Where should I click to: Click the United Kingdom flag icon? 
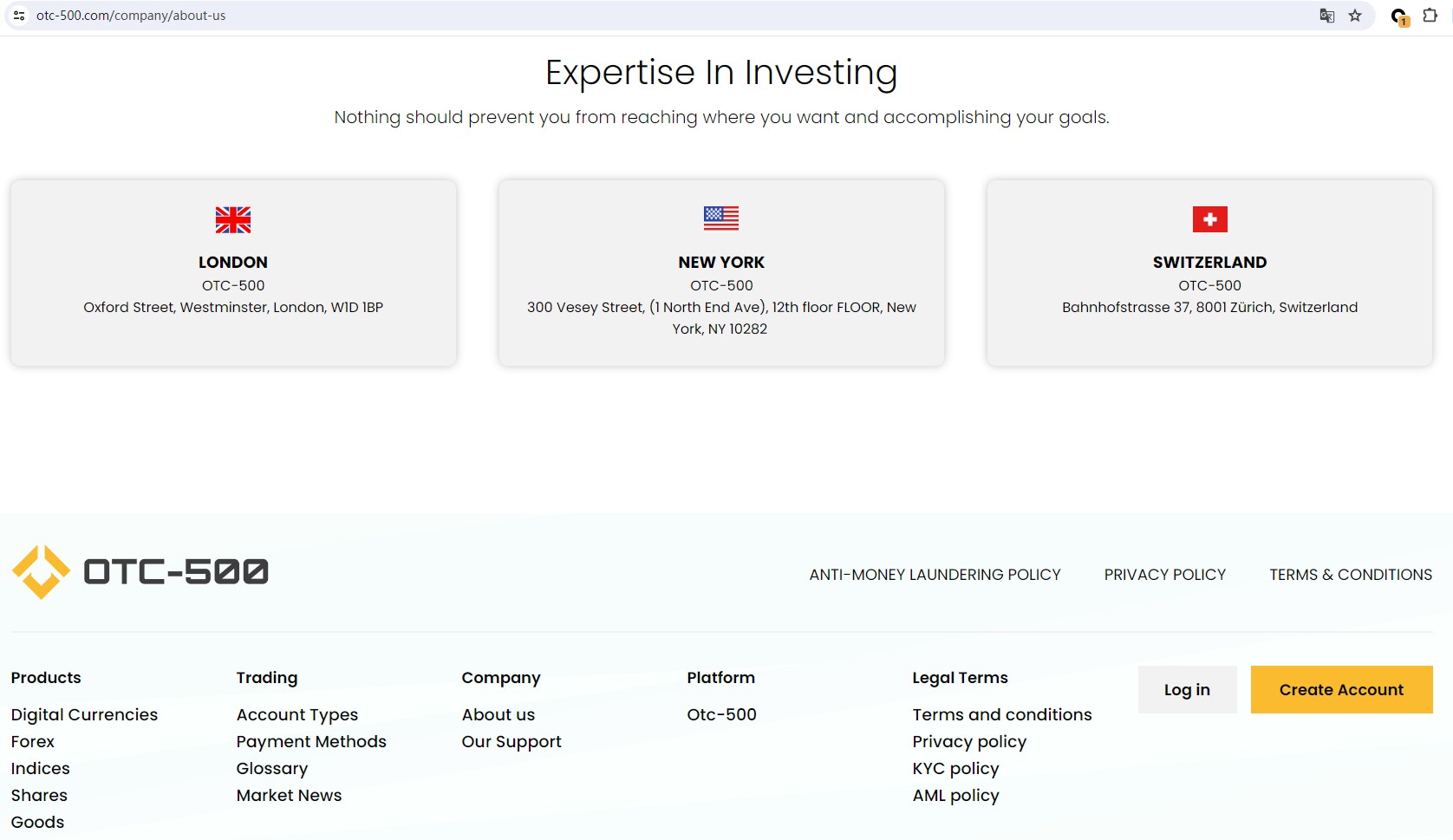[x=233, y=220]
